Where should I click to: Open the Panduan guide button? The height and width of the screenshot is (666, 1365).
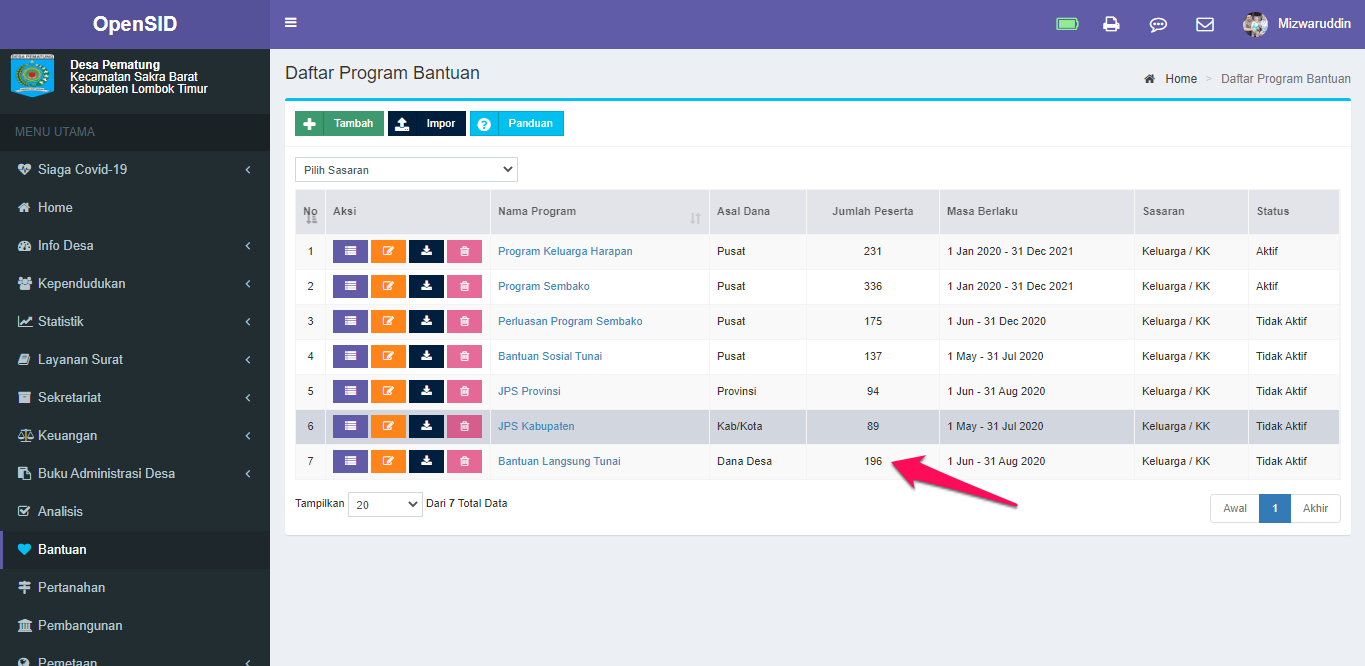pyautogui.click(x=517, y=124)
